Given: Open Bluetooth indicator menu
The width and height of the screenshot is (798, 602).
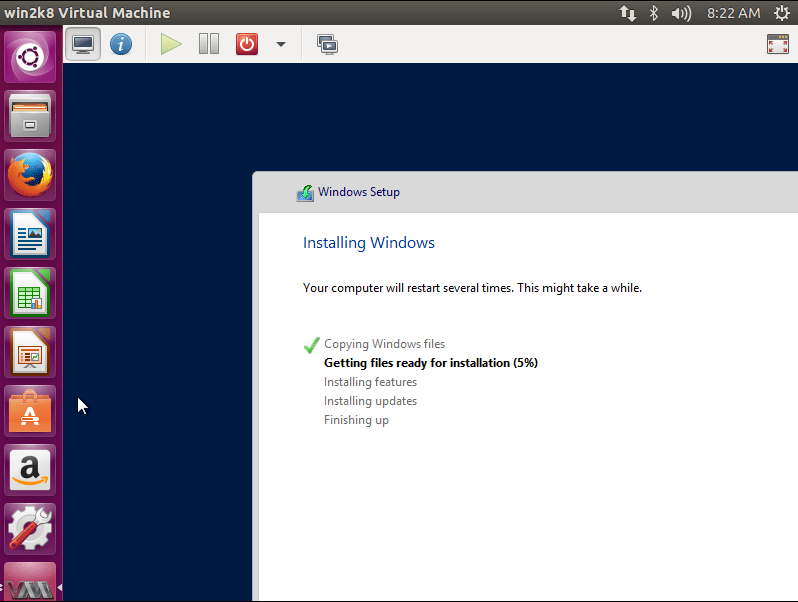Looking at the screenshot, I should (654, 13).
